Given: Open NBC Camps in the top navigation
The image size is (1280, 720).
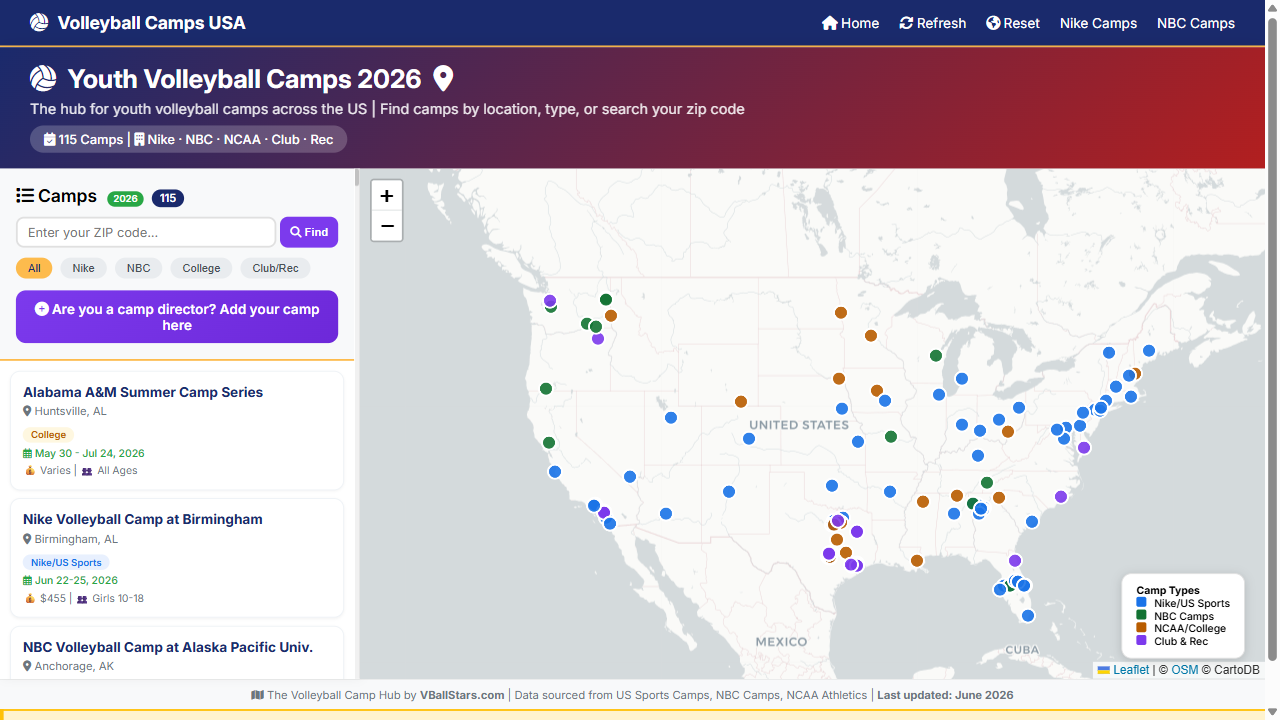Looking at the screenshot, I should pyautogui.click(x=1196, y=23).
